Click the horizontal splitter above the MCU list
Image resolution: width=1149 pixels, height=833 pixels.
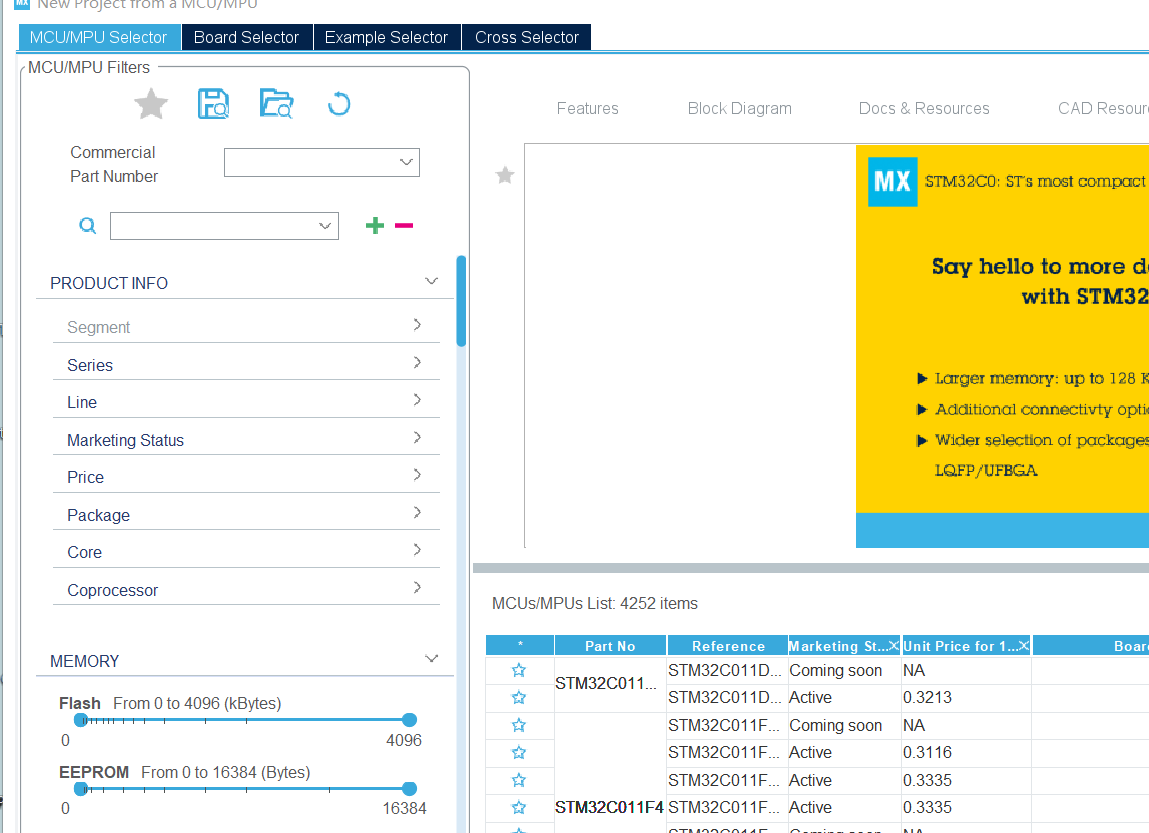click(810, 568)
